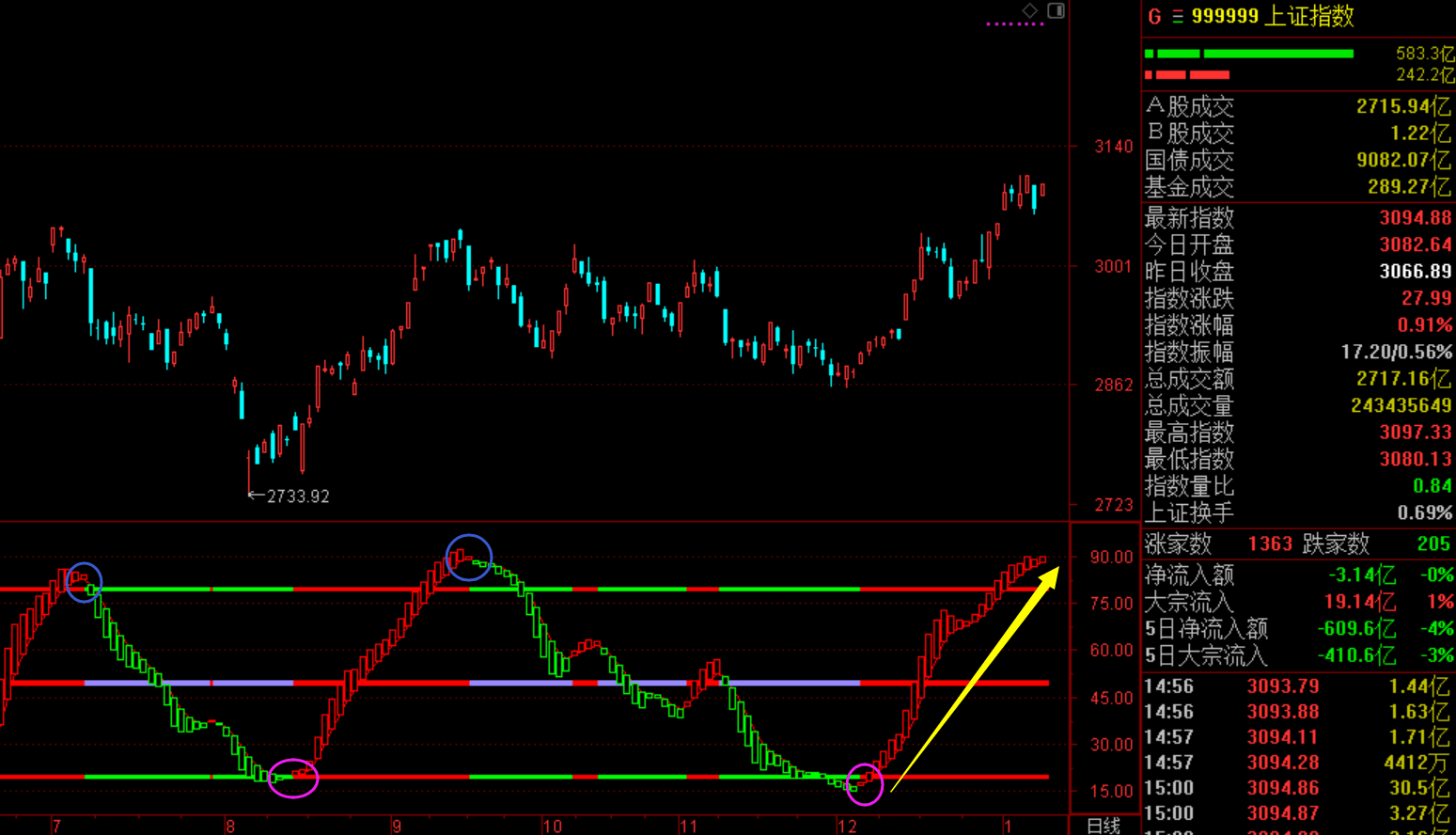Select the A股成交 row label
The width and height of the screenshot is (1456, 835).
(1189, 106)
